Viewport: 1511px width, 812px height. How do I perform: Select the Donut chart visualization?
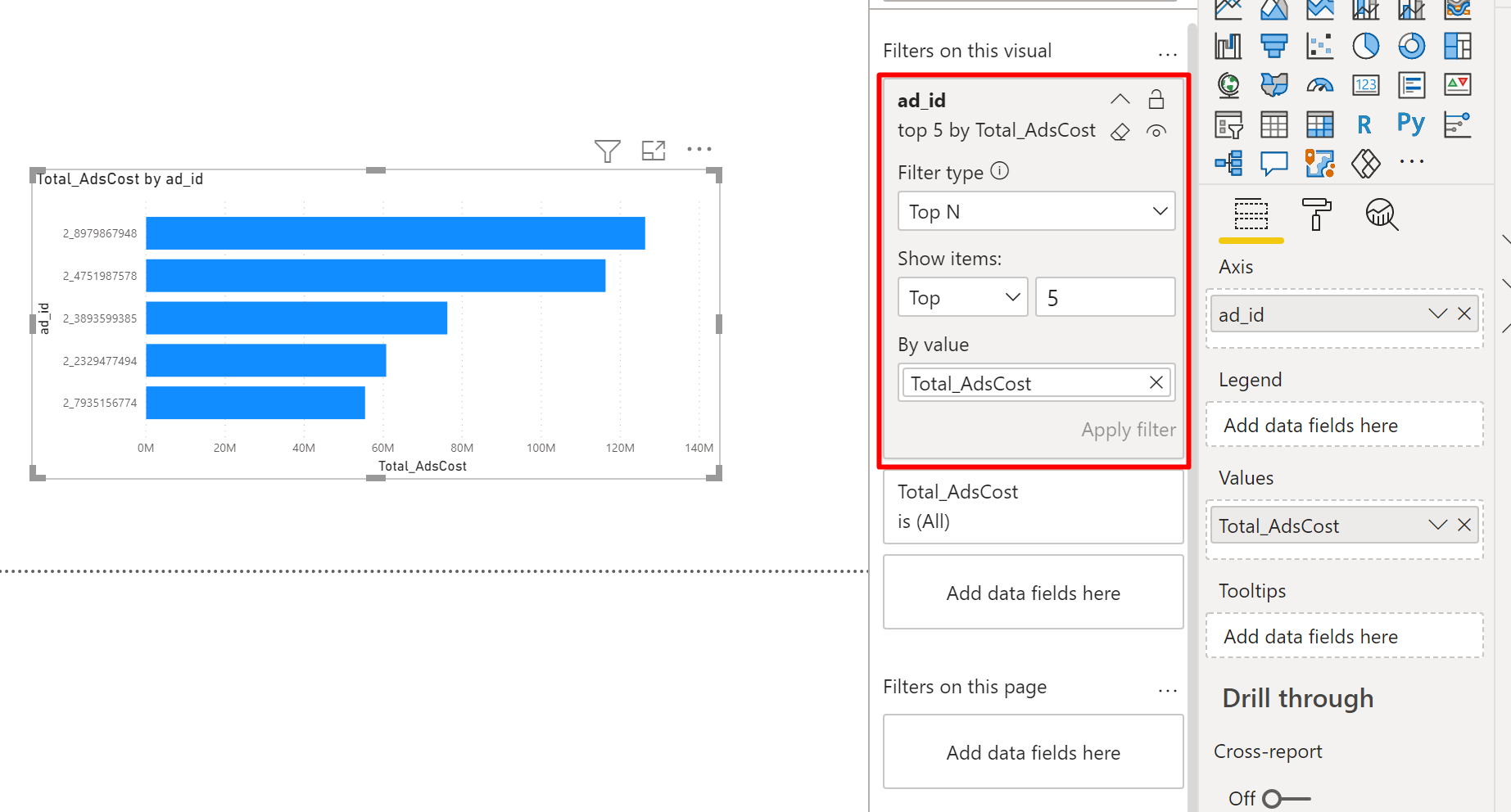click(x=1411, y=46)
